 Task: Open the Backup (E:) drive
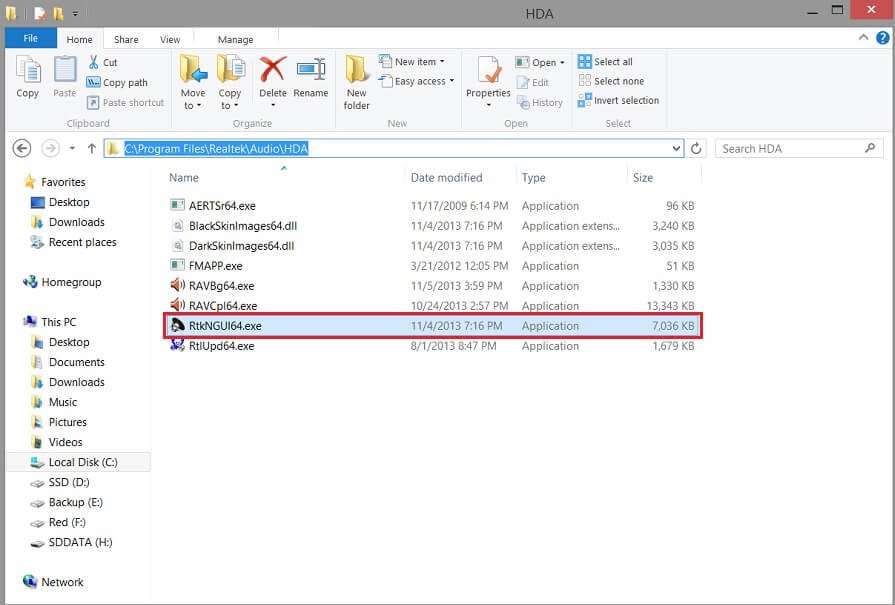(x=66, y=502)
